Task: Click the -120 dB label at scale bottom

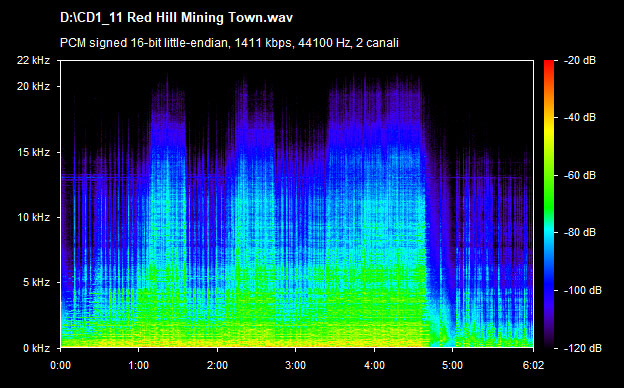Action: point(583,348)
